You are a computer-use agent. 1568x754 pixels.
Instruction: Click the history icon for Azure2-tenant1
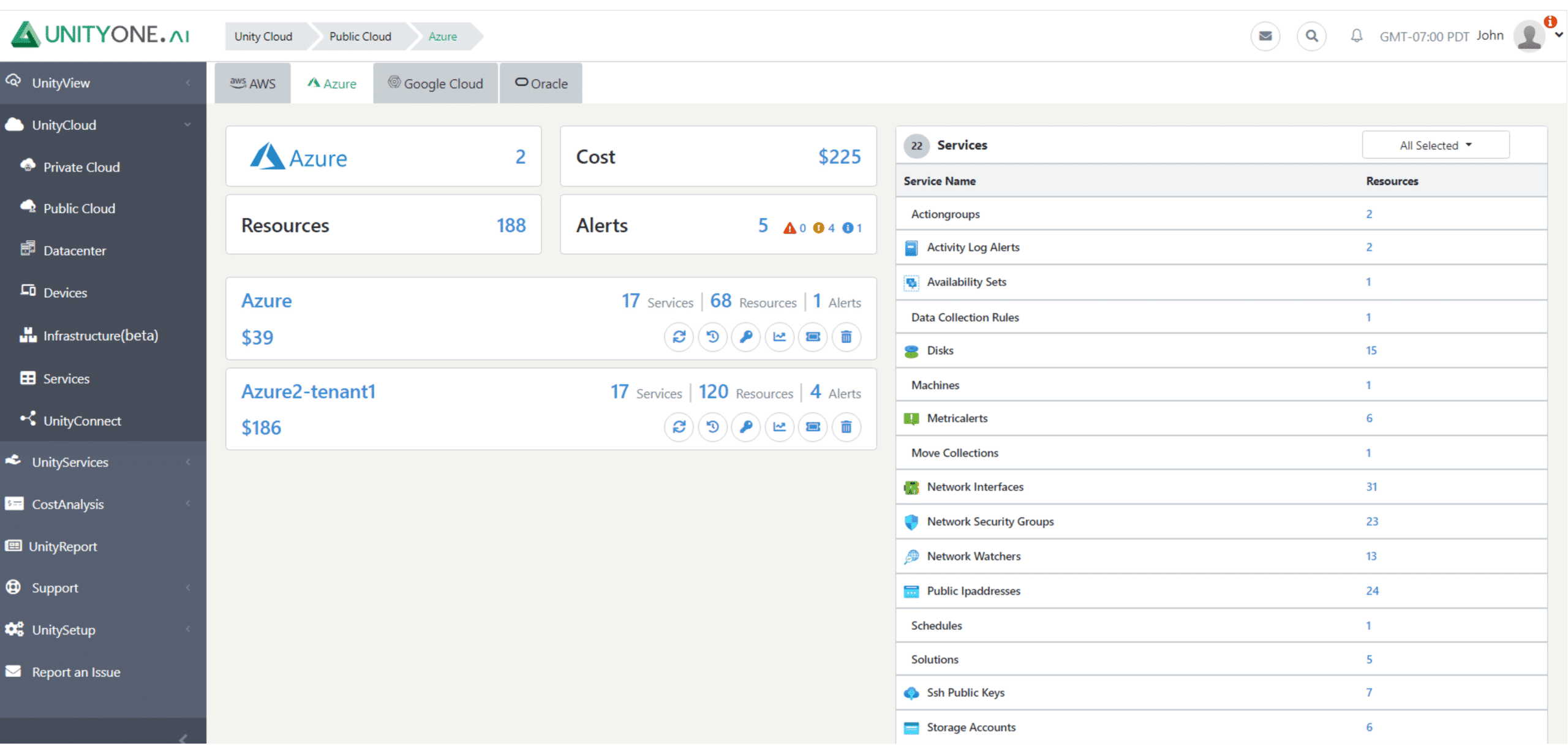(x=712, y=427)
